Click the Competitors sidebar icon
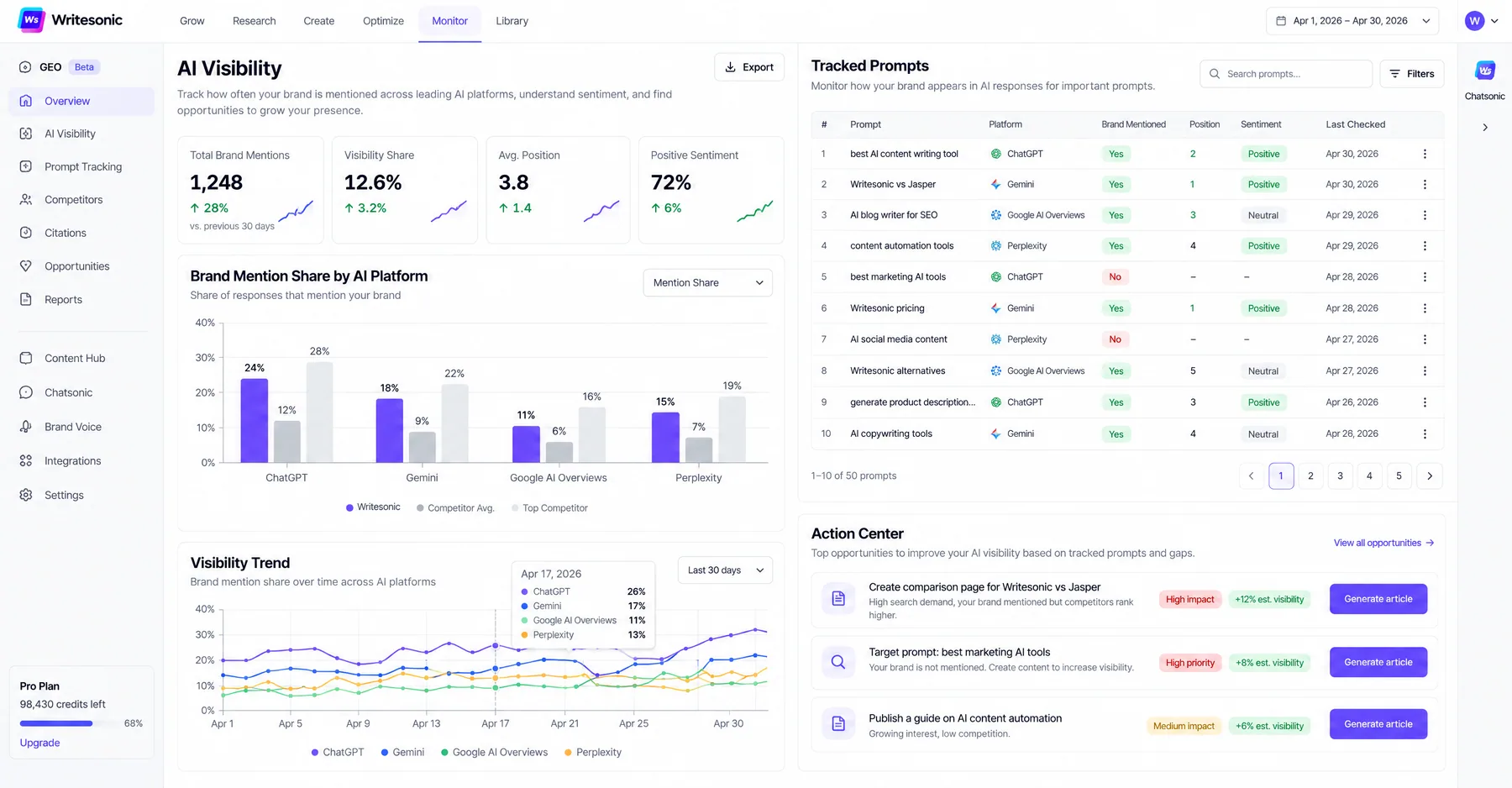Screen dimensions: 1512x788 tap(26, 200)
